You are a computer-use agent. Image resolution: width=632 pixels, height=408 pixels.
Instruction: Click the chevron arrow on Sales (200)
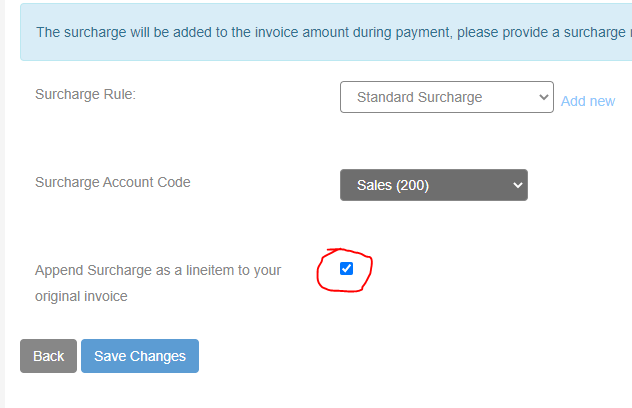point(518,185)
